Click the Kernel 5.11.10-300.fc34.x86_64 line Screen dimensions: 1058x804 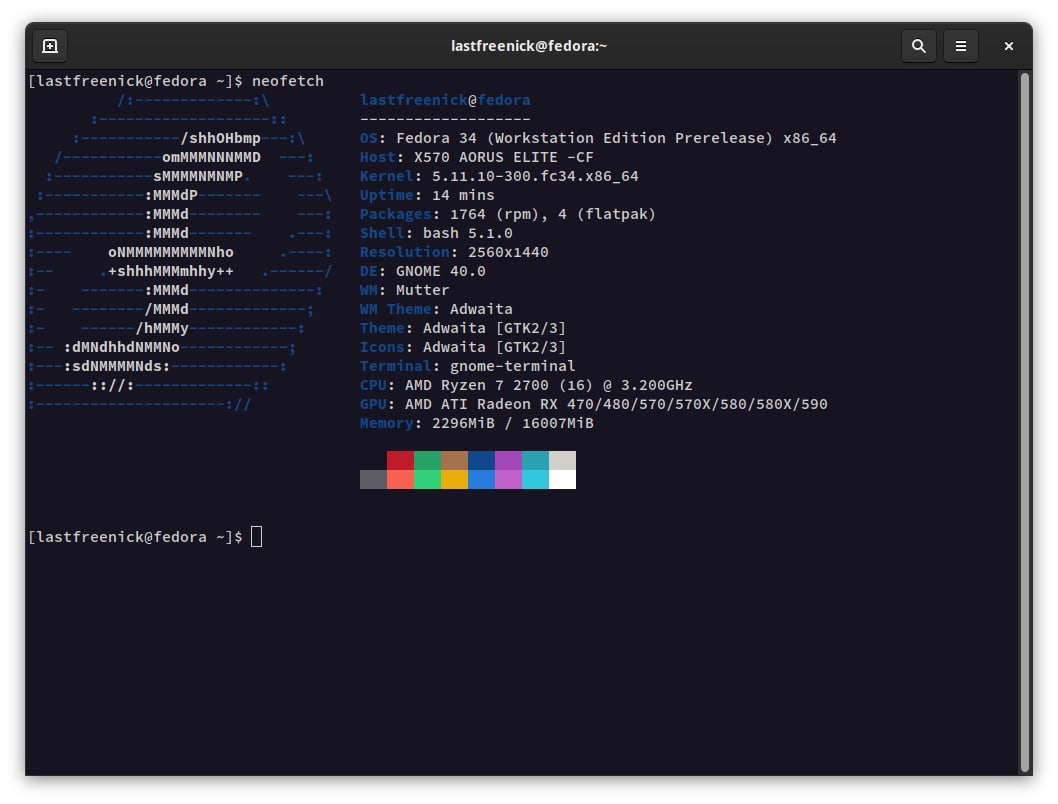(x=499, y=176)
